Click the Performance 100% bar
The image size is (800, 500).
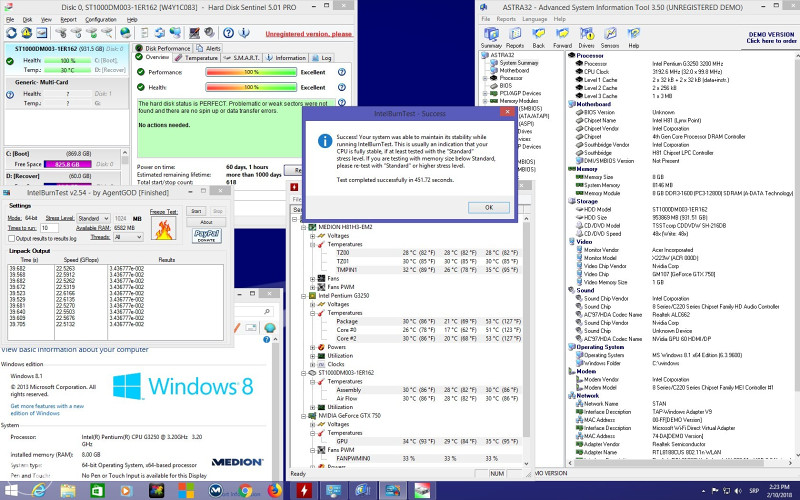(x=251, y=72)
